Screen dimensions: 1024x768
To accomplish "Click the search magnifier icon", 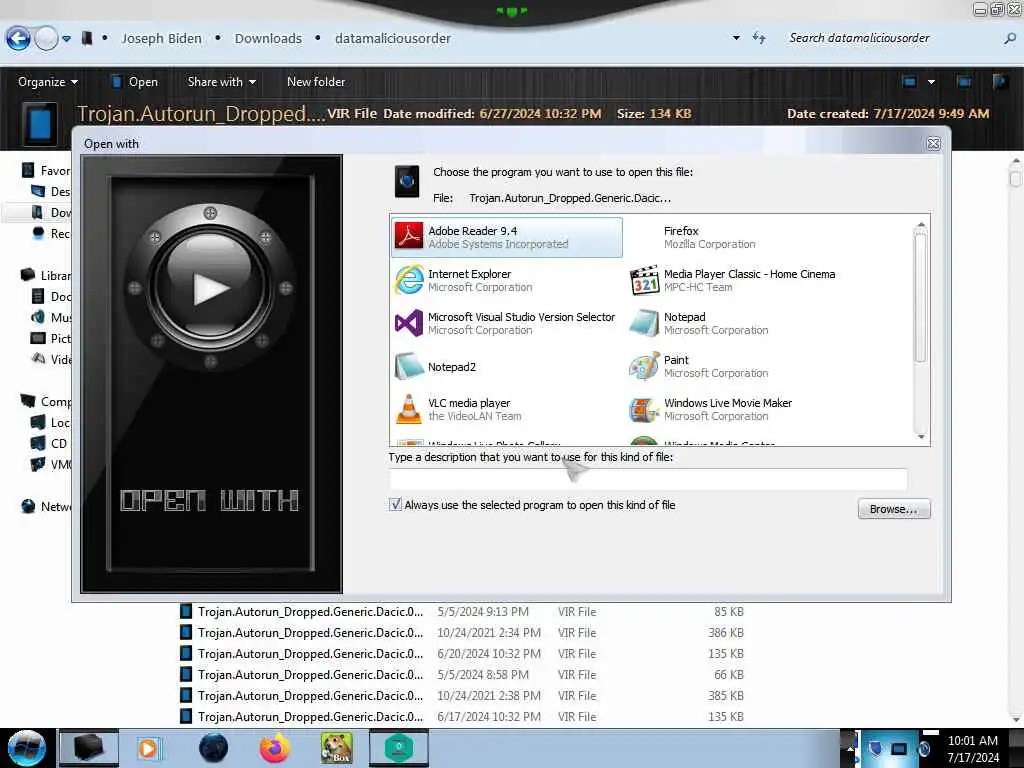I will tap(1010, 39).
